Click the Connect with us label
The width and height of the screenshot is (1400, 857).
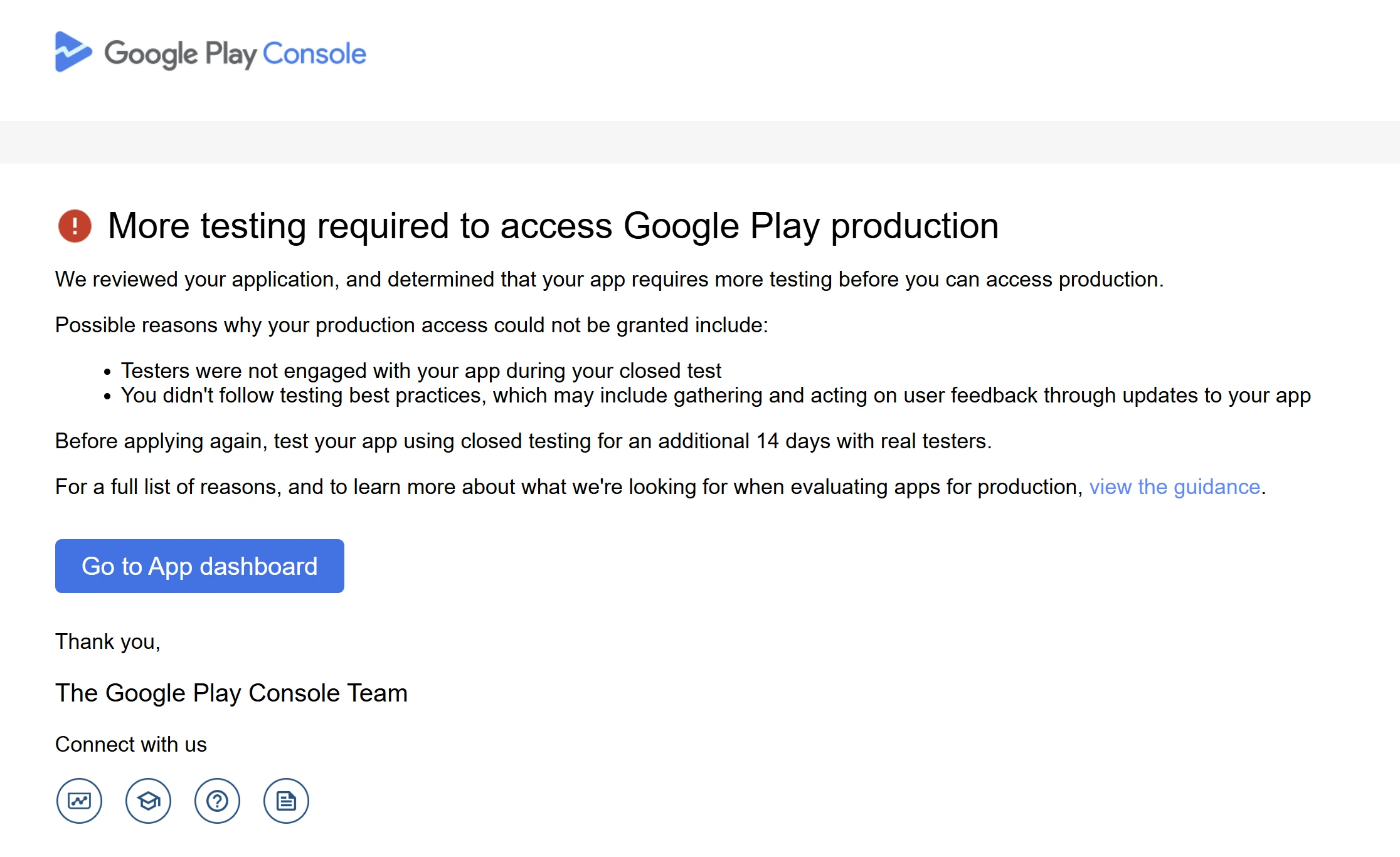pos(130,744)
